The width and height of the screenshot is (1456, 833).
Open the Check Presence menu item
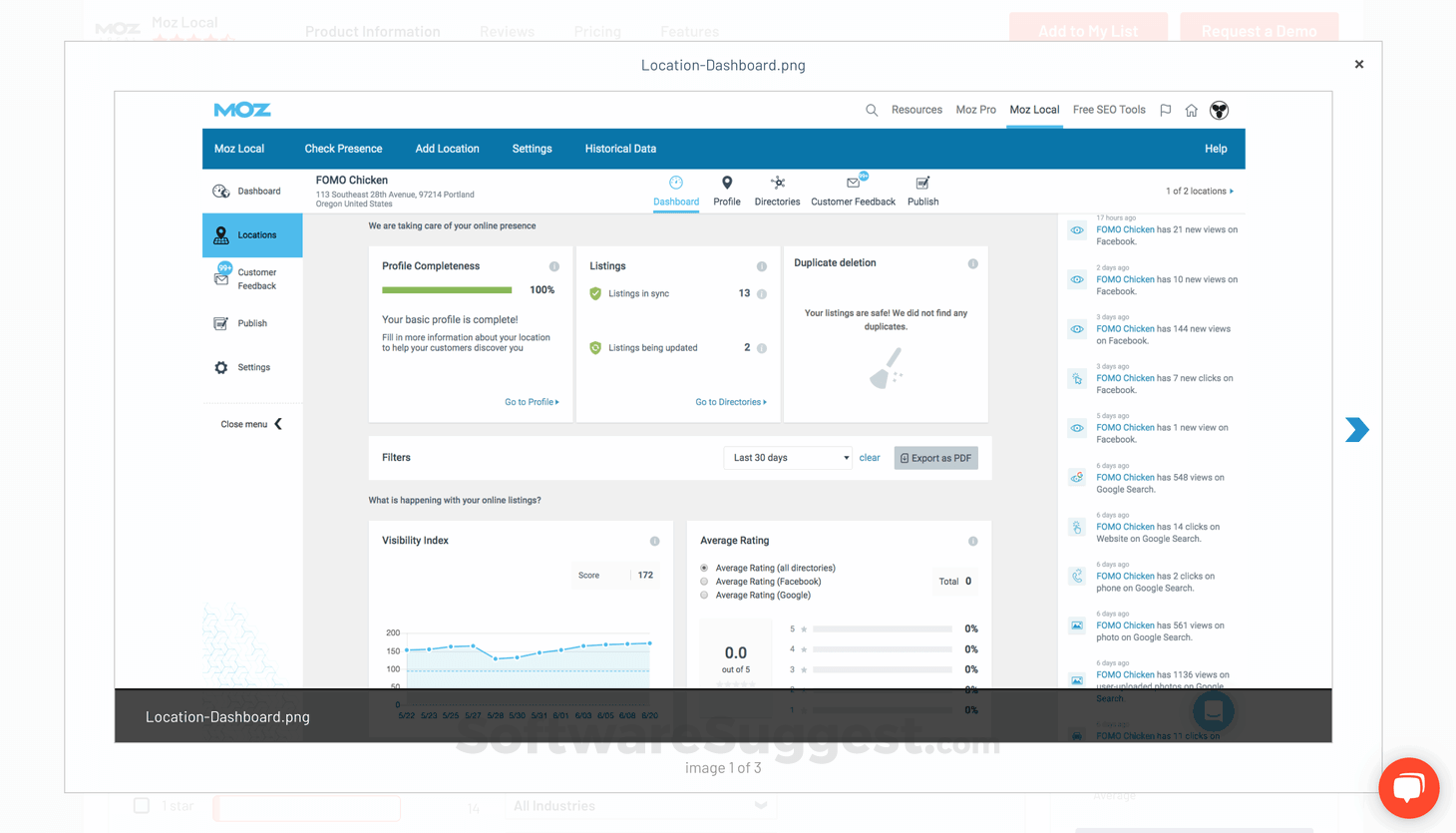(343, 149)
